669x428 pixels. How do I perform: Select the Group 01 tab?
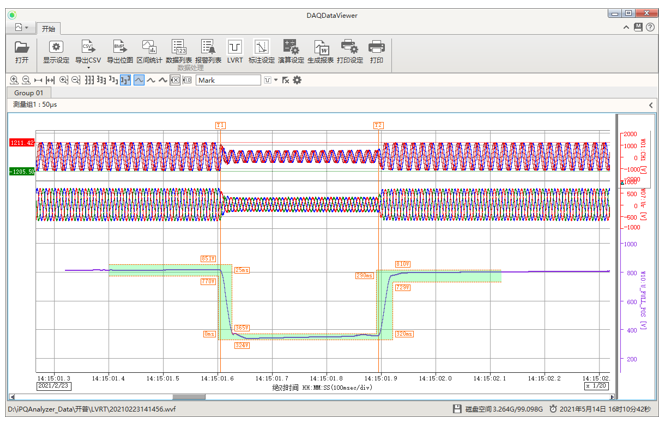[28, 93]
